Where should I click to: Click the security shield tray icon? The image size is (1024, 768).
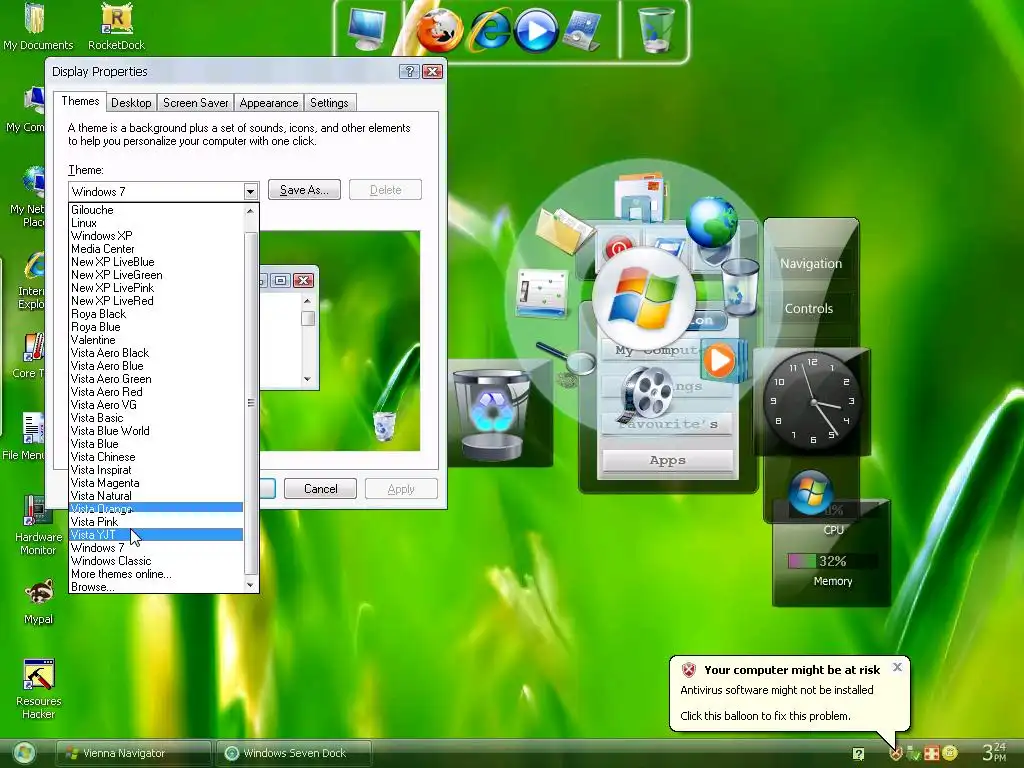(x=895, y=754)
